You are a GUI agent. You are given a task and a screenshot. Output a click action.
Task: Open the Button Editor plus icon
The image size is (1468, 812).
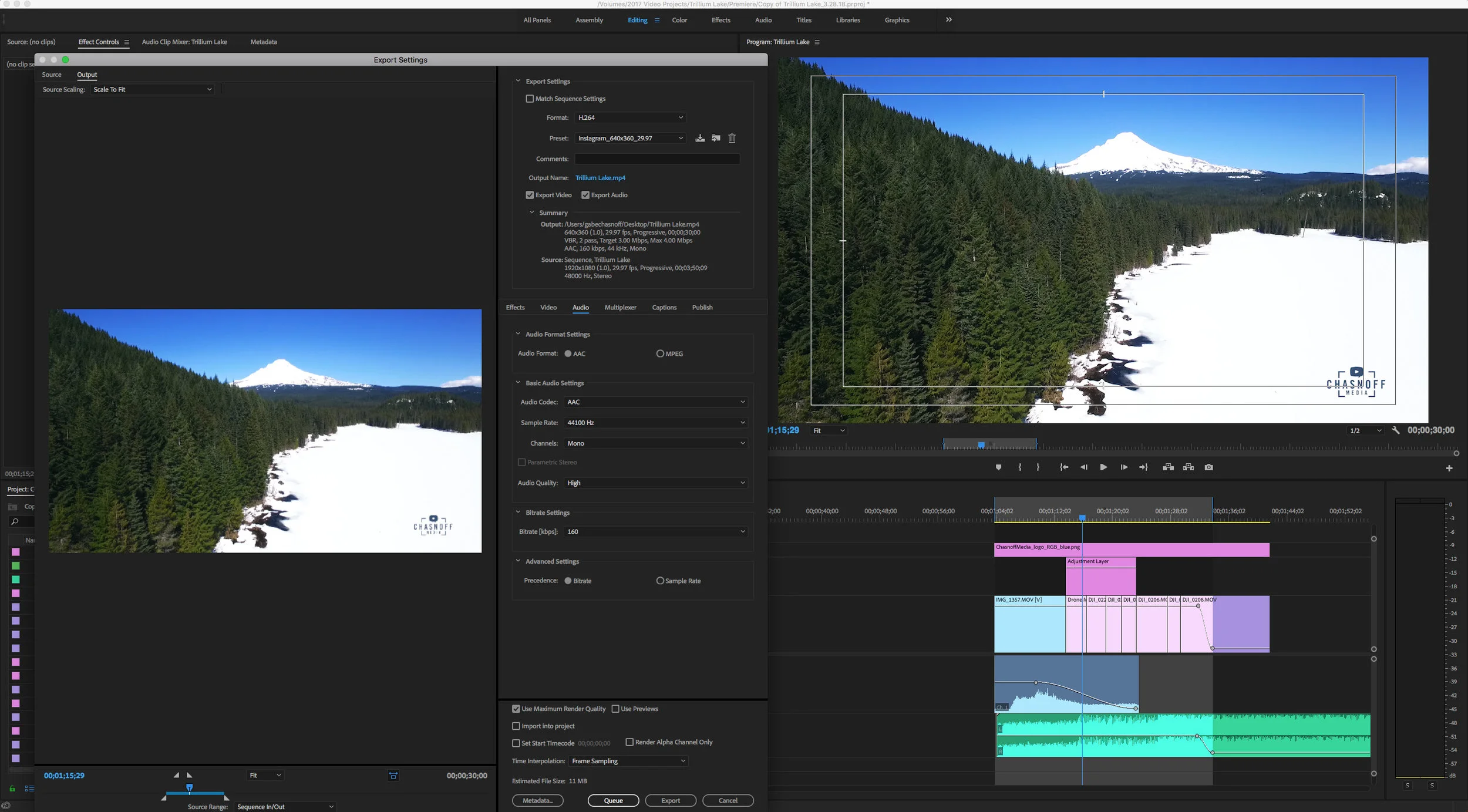click(1449, 469)
